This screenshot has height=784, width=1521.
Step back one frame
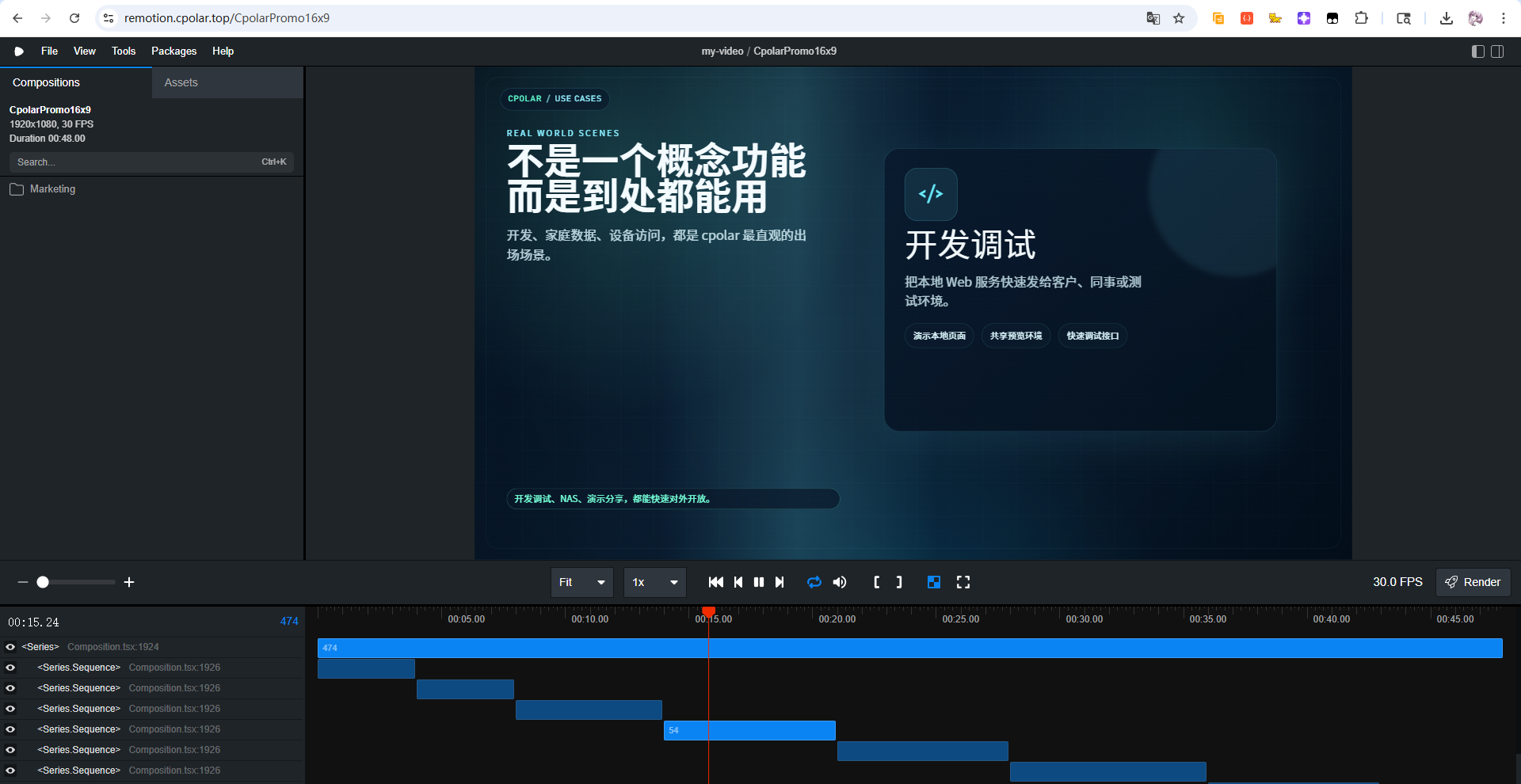pos(738,582)
